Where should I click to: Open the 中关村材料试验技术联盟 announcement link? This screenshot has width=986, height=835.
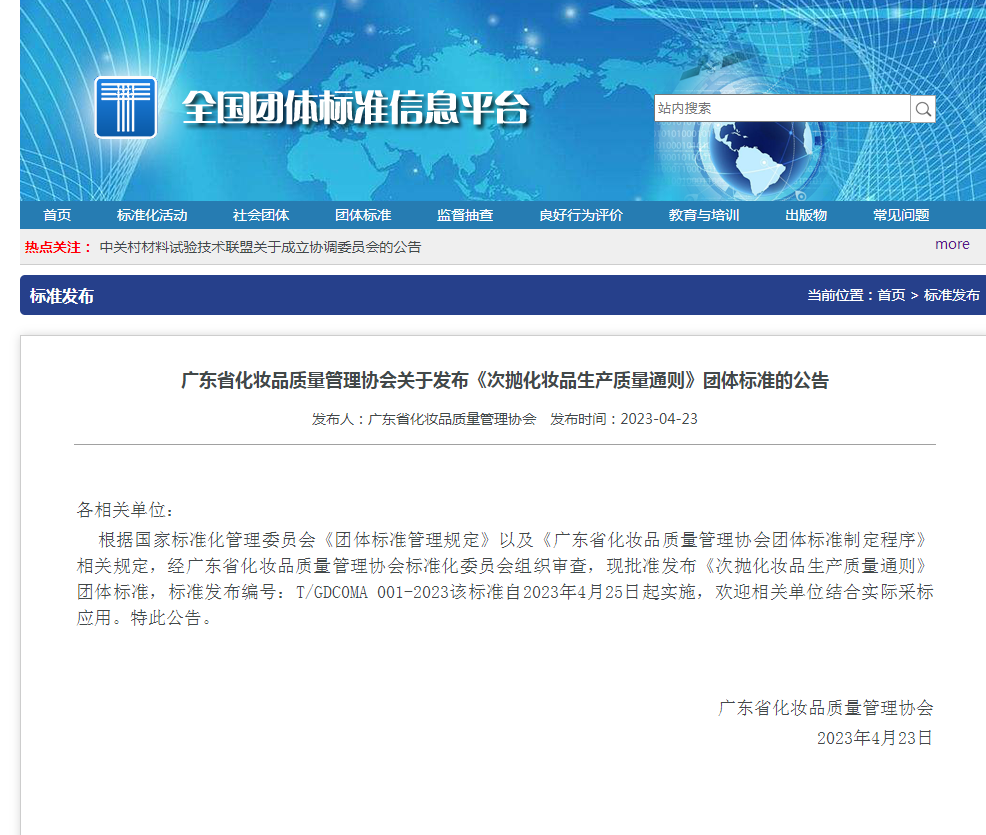(x=261, y=247)
